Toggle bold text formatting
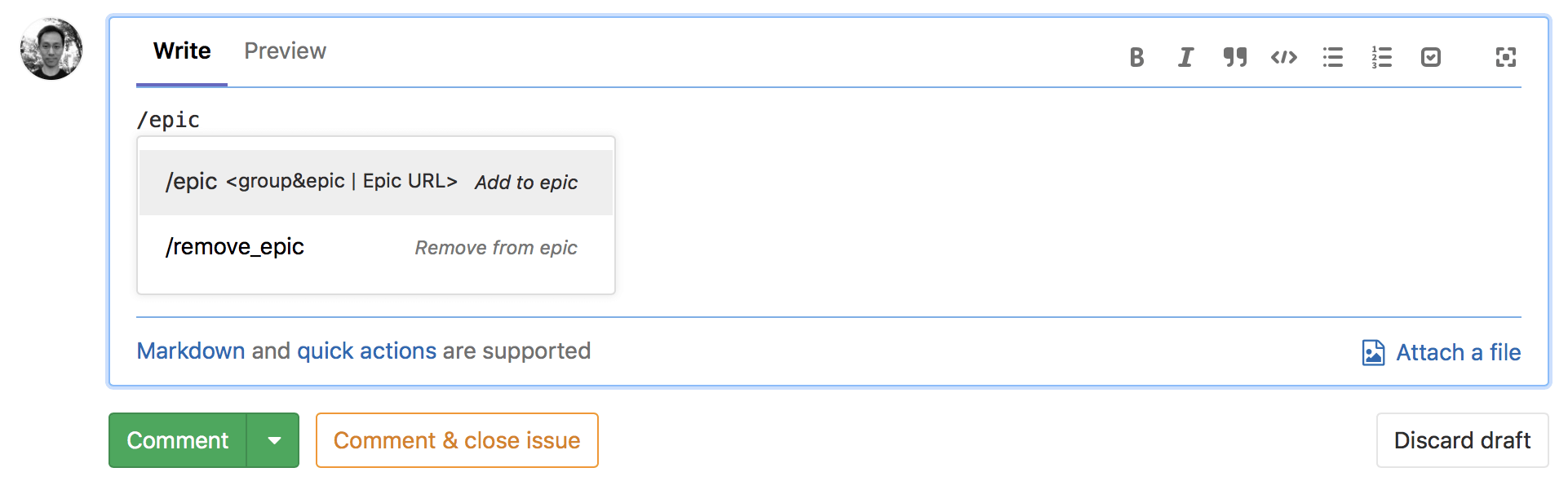Viewport: 1568px width, 481px height. coord(1136,57)
